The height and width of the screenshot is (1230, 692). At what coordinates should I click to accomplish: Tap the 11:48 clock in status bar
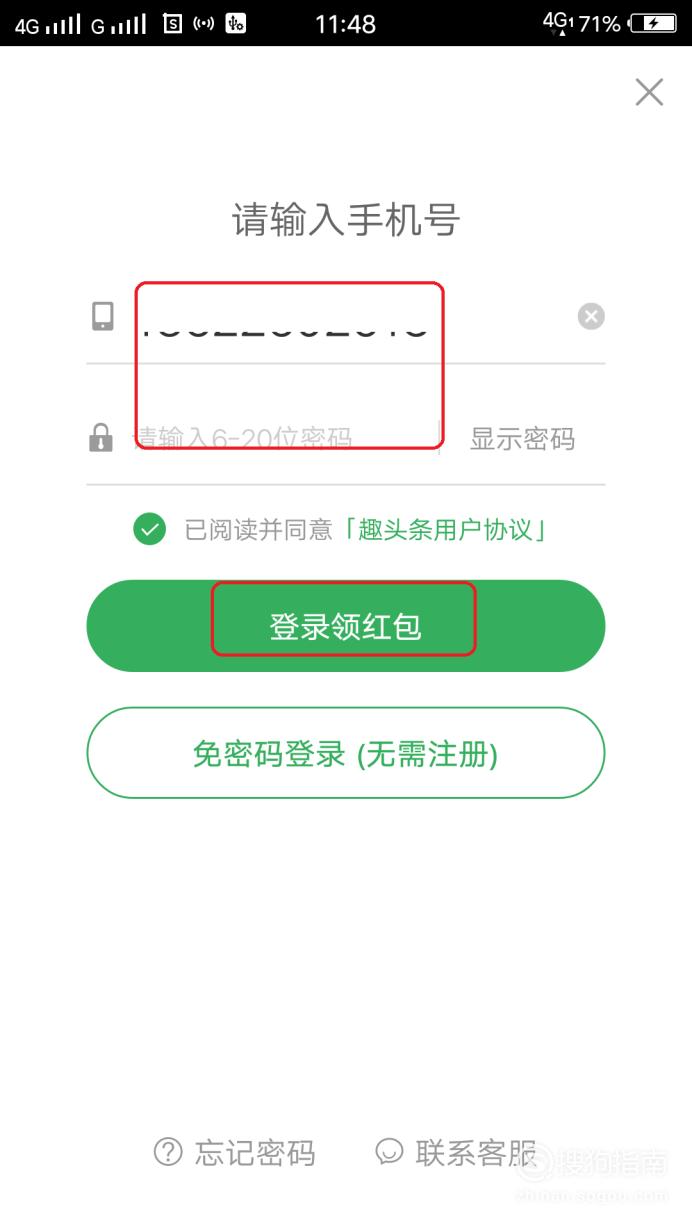pyautogui.click(x=345, y=24)
